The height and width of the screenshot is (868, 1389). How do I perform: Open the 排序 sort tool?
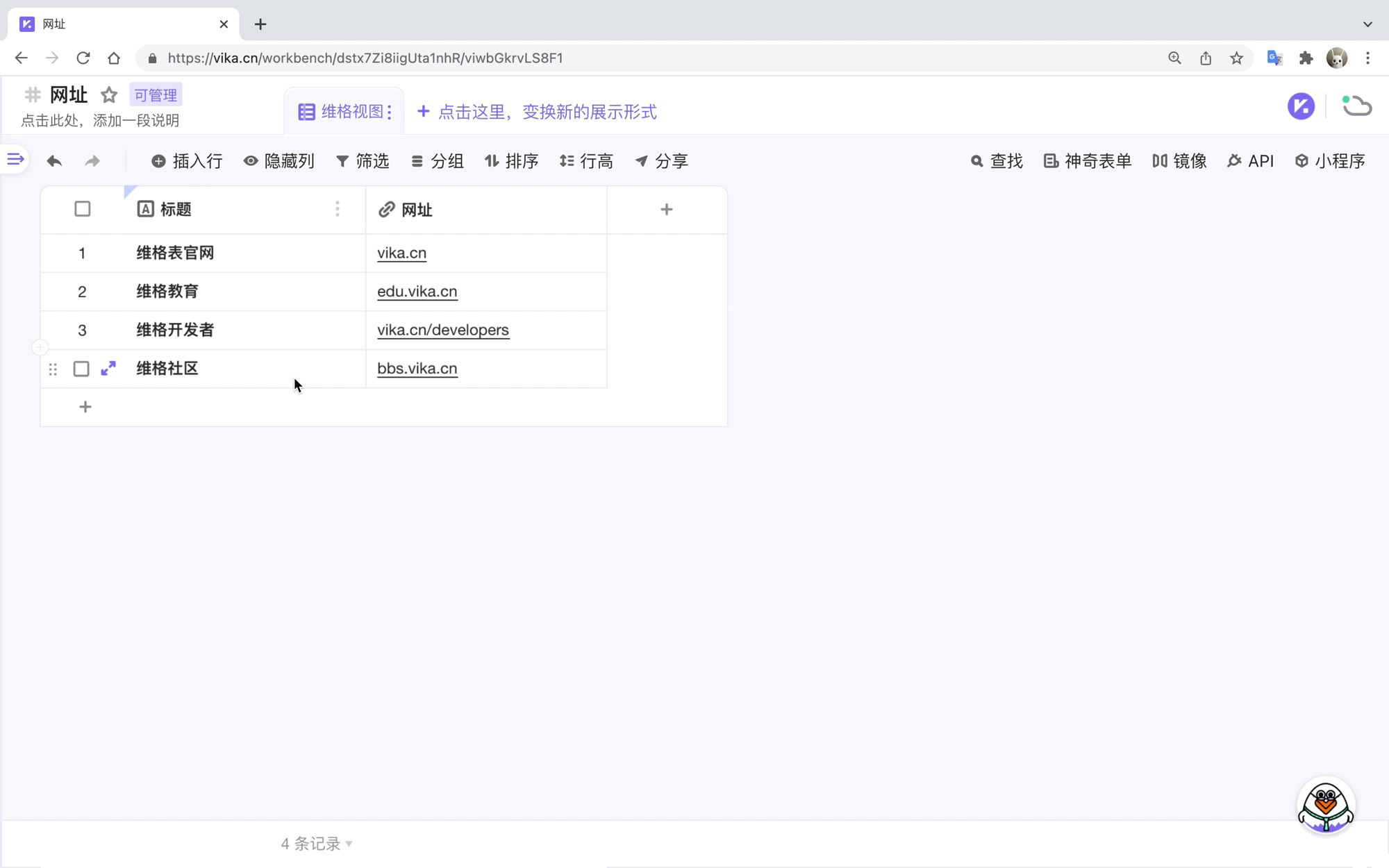(512, 161)
